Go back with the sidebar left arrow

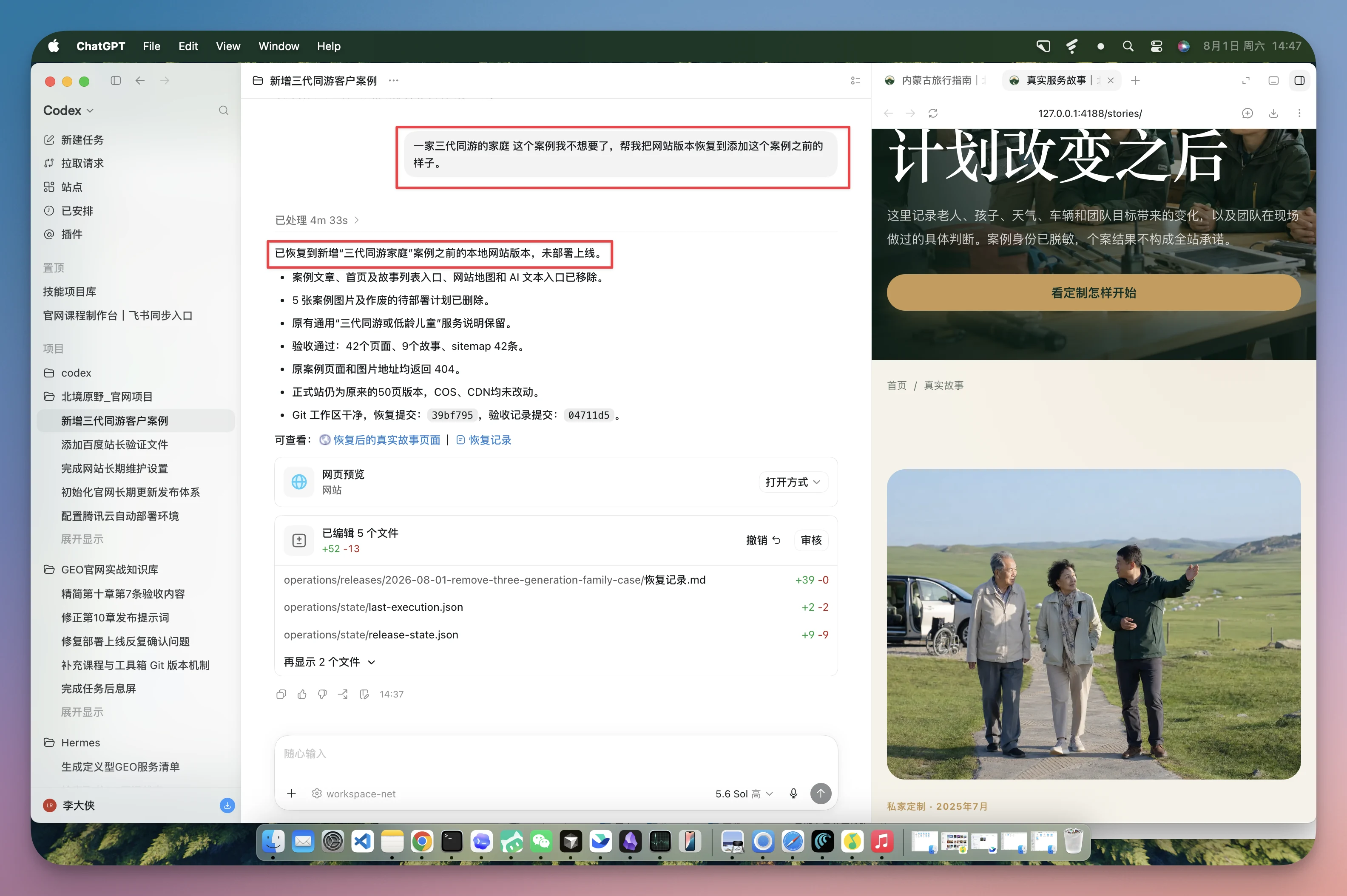[x=140, y=81]
